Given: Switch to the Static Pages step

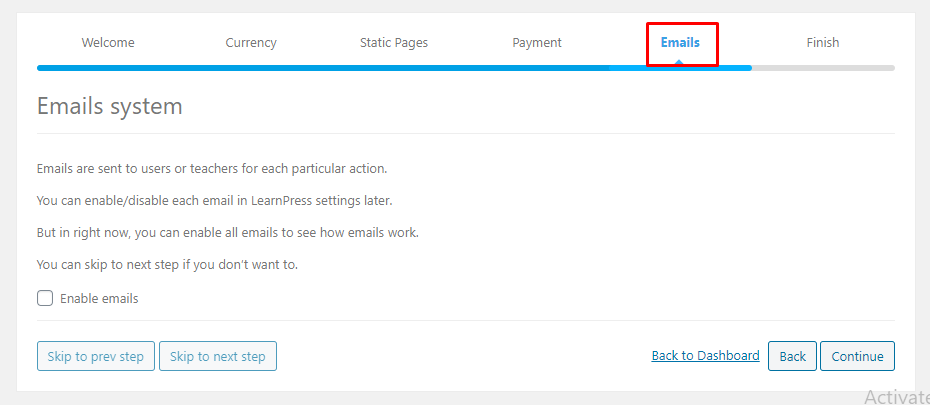Looking at the screenshot, I should [394, 43].
